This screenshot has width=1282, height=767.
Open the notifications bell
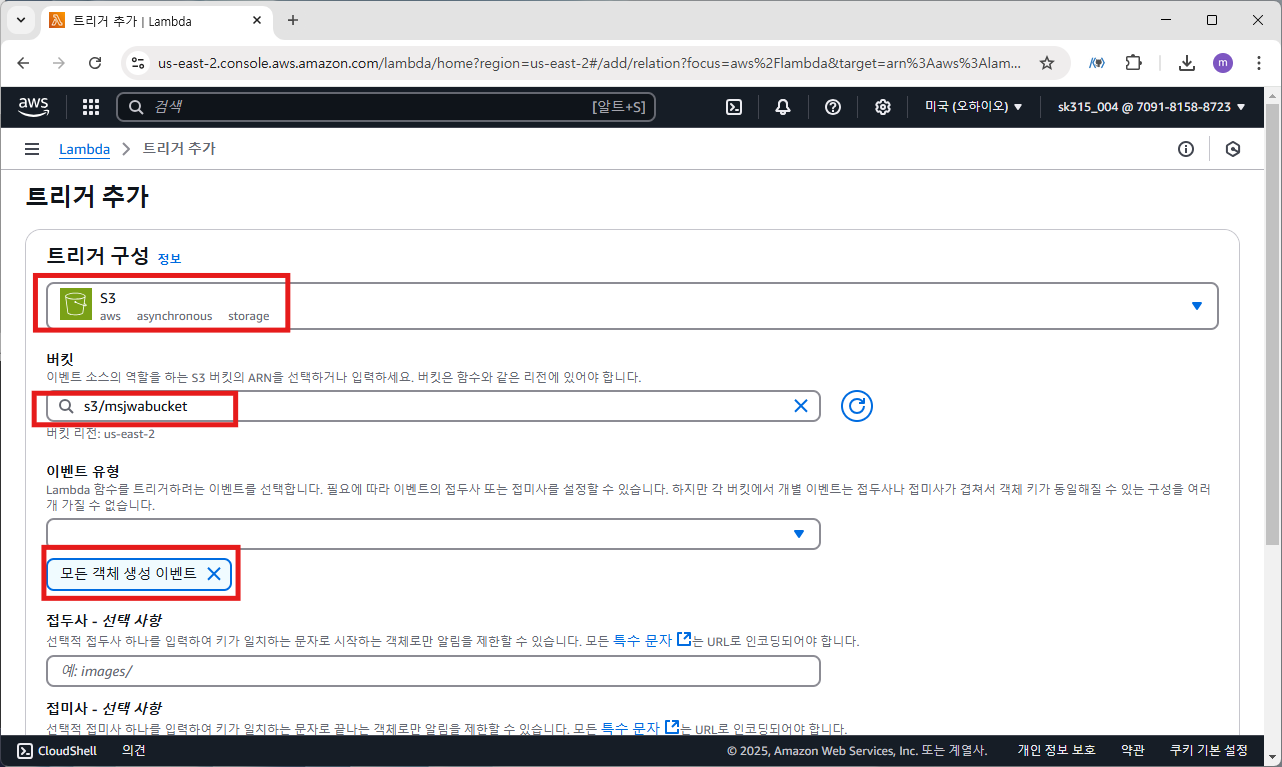(783, 107)
